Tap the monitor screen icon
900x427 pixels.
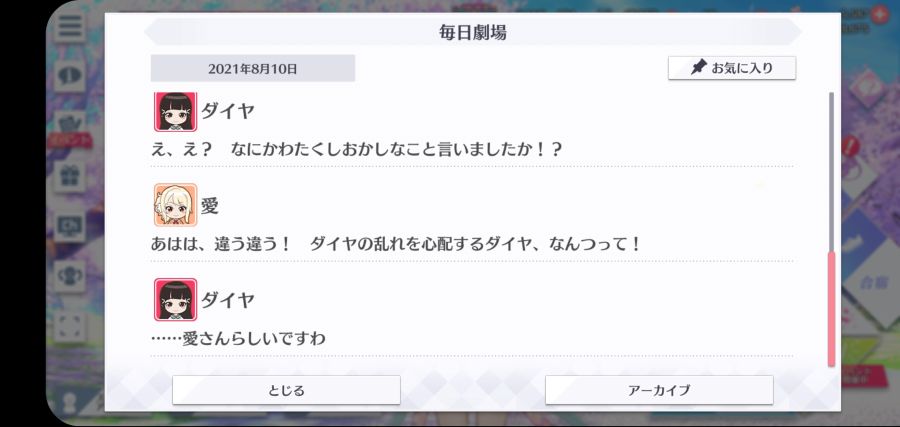click(70, 226)
